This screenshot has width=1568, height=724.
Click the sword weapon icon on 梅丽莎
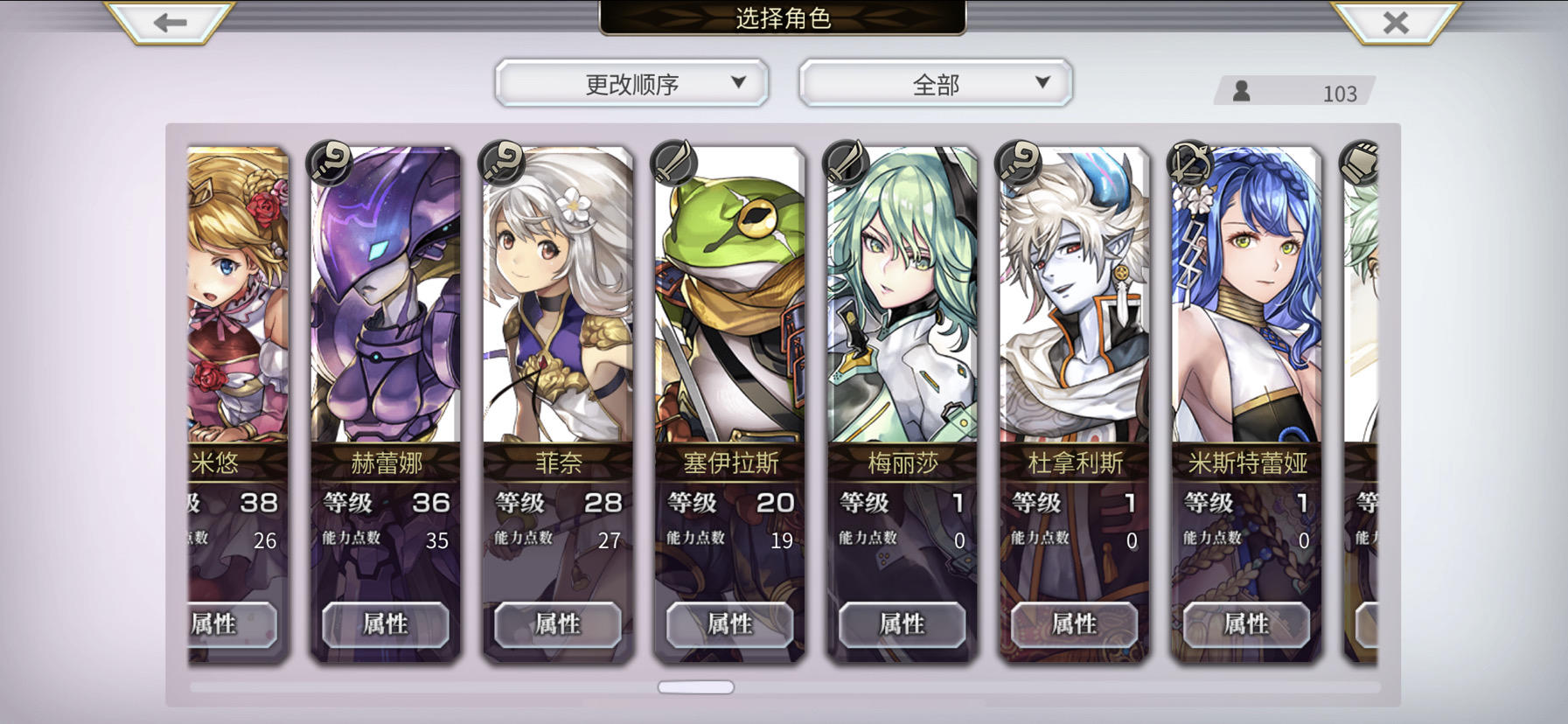847,163
